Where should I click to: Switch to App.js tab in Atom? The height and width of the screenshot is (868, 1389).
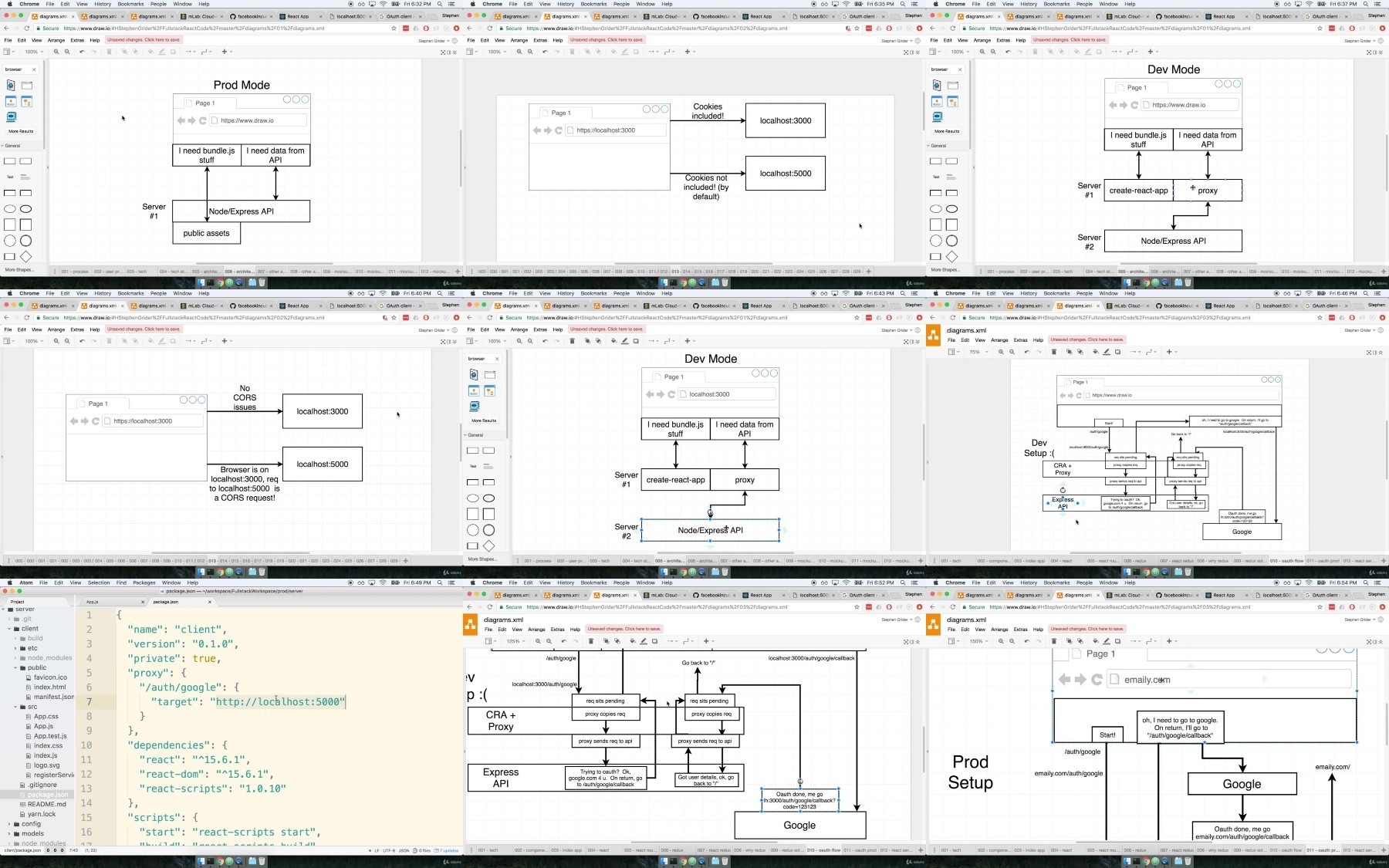coord(113,602)
